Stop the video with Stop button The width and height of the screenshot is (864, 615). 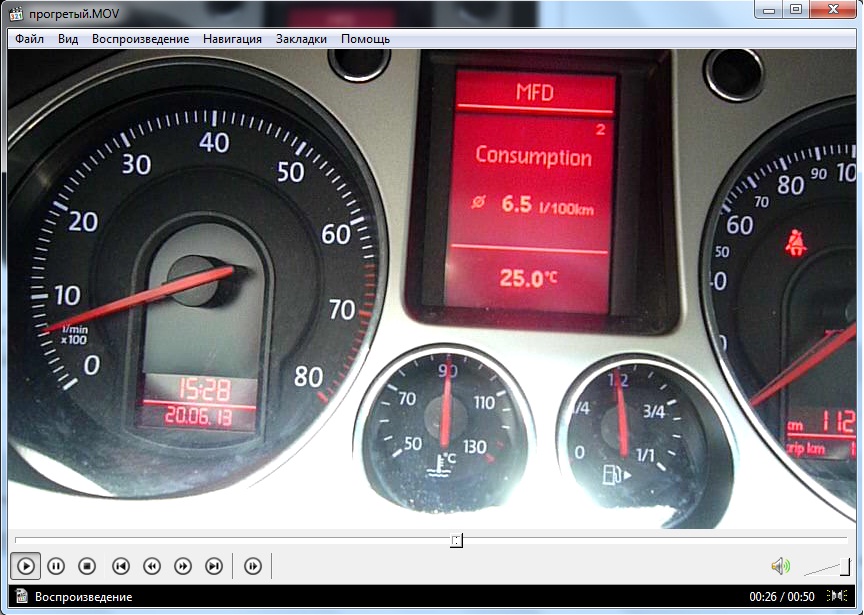click(87, 566)
